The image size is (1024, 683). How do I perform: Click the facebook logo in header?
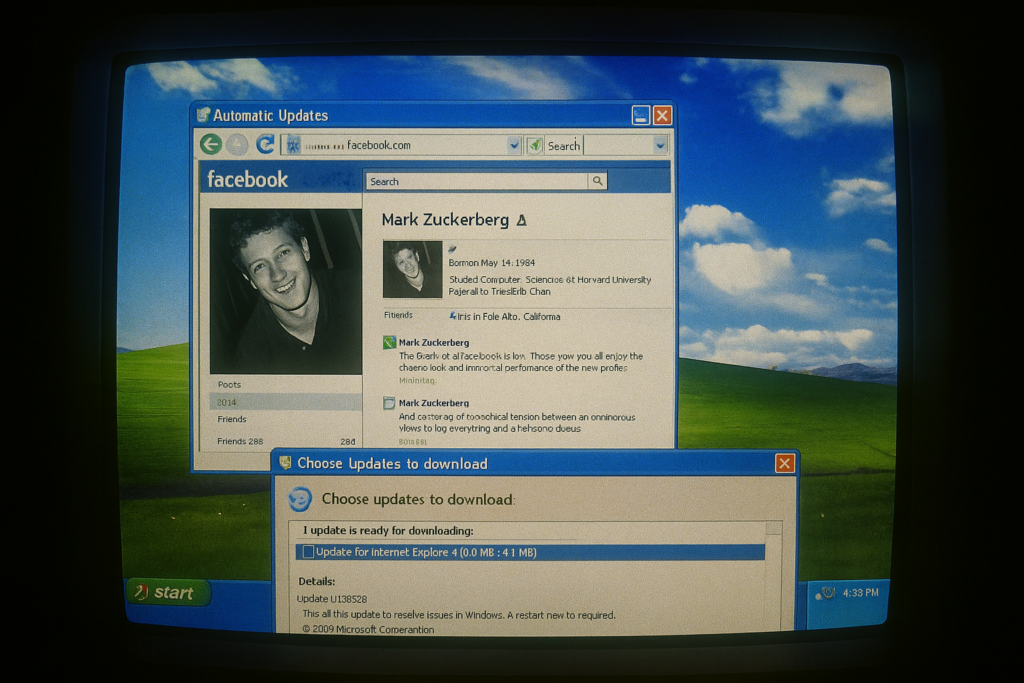[248, 179]
